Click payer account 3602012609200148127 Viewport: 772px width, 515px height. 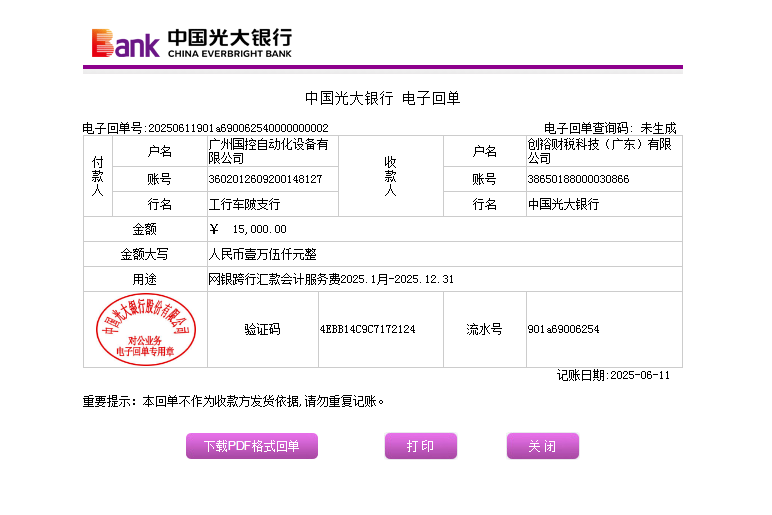coord(265,179)
